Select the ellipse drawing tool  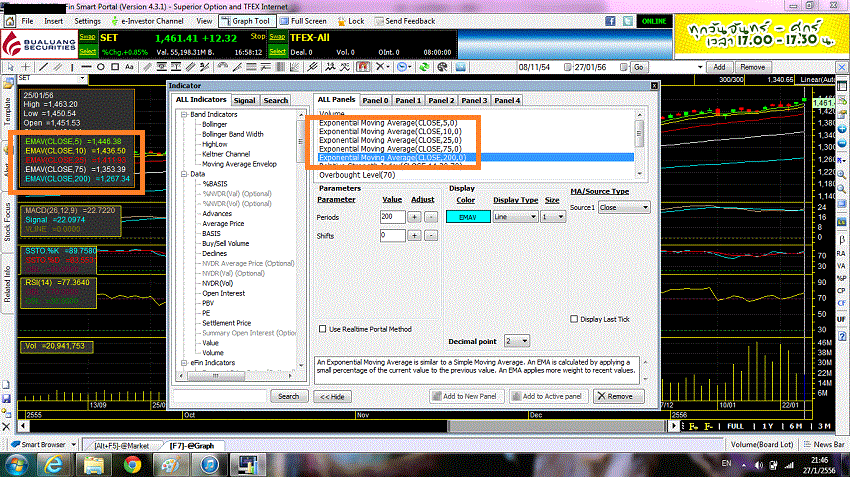point(101,67)
